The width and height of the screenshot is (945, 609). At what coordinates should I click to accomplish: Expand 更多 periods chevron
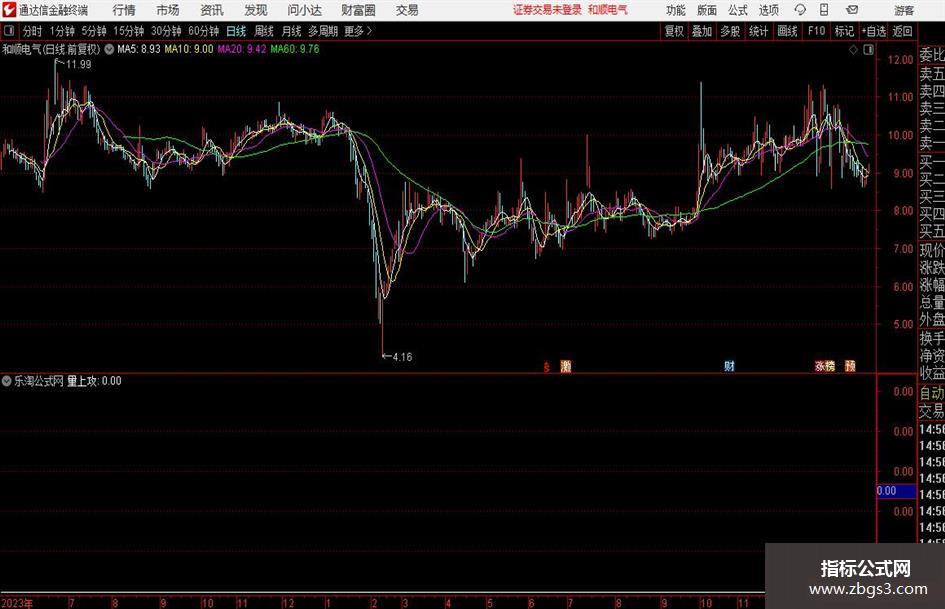tap(369, 31)
